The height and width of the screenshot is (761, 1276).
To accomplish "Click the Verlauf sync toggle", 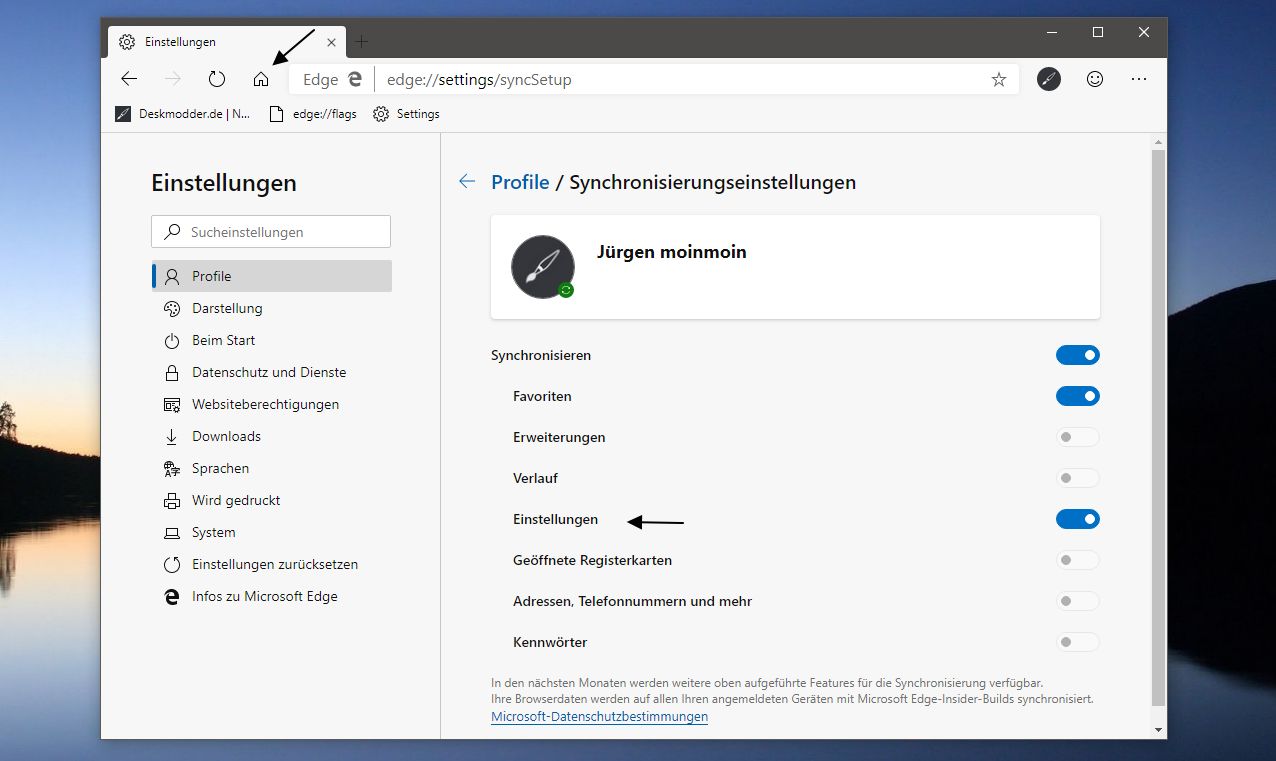I will click(1078, 478).
